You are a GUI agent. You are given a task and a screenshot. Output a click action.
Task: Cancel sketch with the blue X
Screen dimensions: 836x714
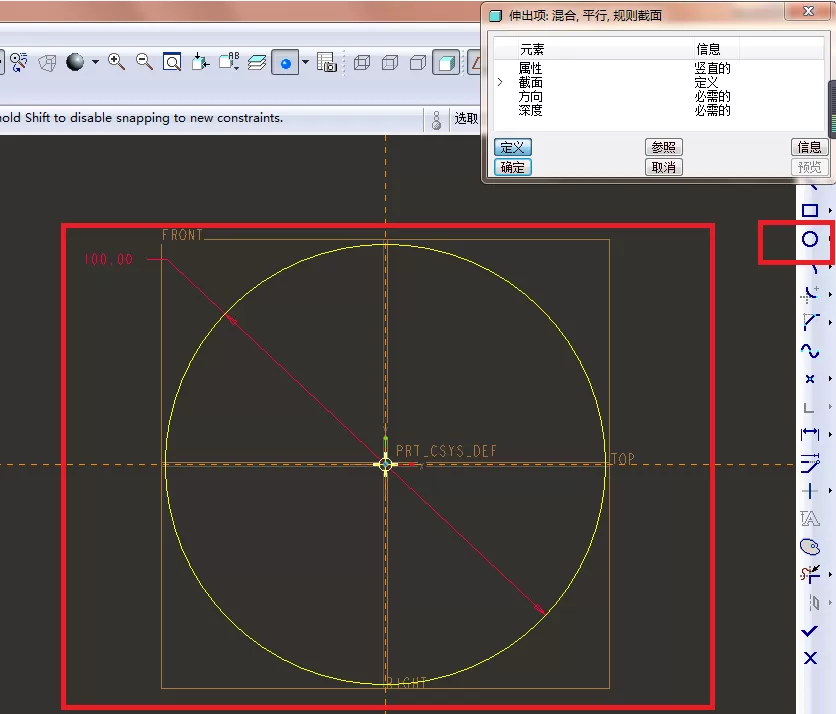click(x=810, y=658)
